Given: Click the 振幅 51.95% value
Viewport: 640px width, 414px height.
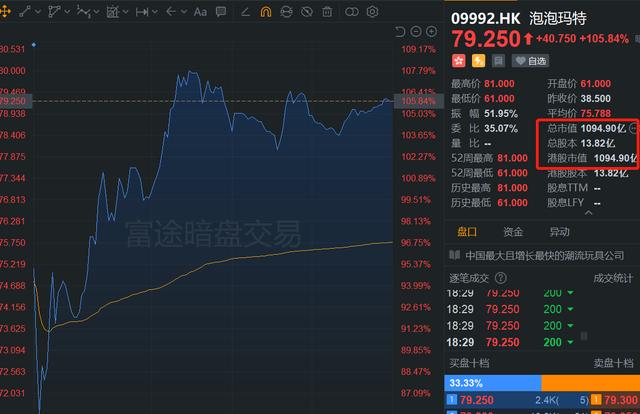Looking at the screenshot, I should pyautogui.click(x=501, y=113).
